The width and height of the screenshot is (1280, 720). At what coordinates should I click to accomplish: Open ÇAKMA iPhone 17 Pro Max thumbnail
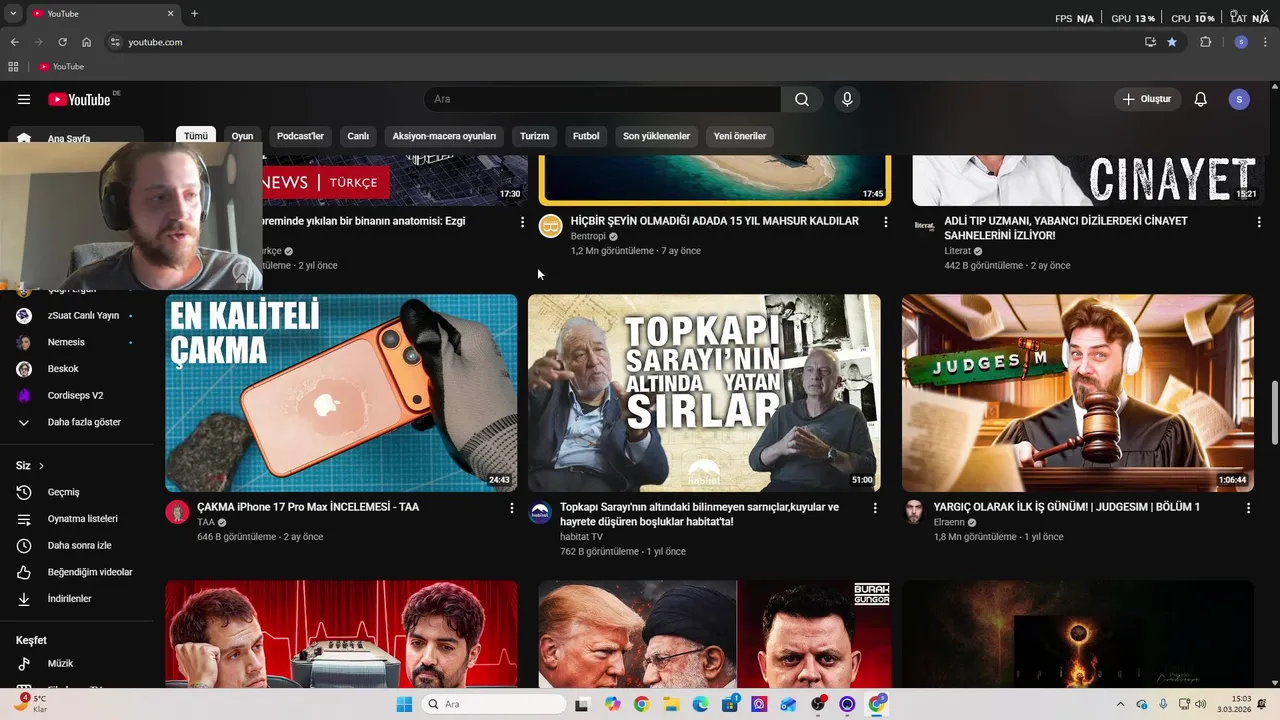click(341, 393)
